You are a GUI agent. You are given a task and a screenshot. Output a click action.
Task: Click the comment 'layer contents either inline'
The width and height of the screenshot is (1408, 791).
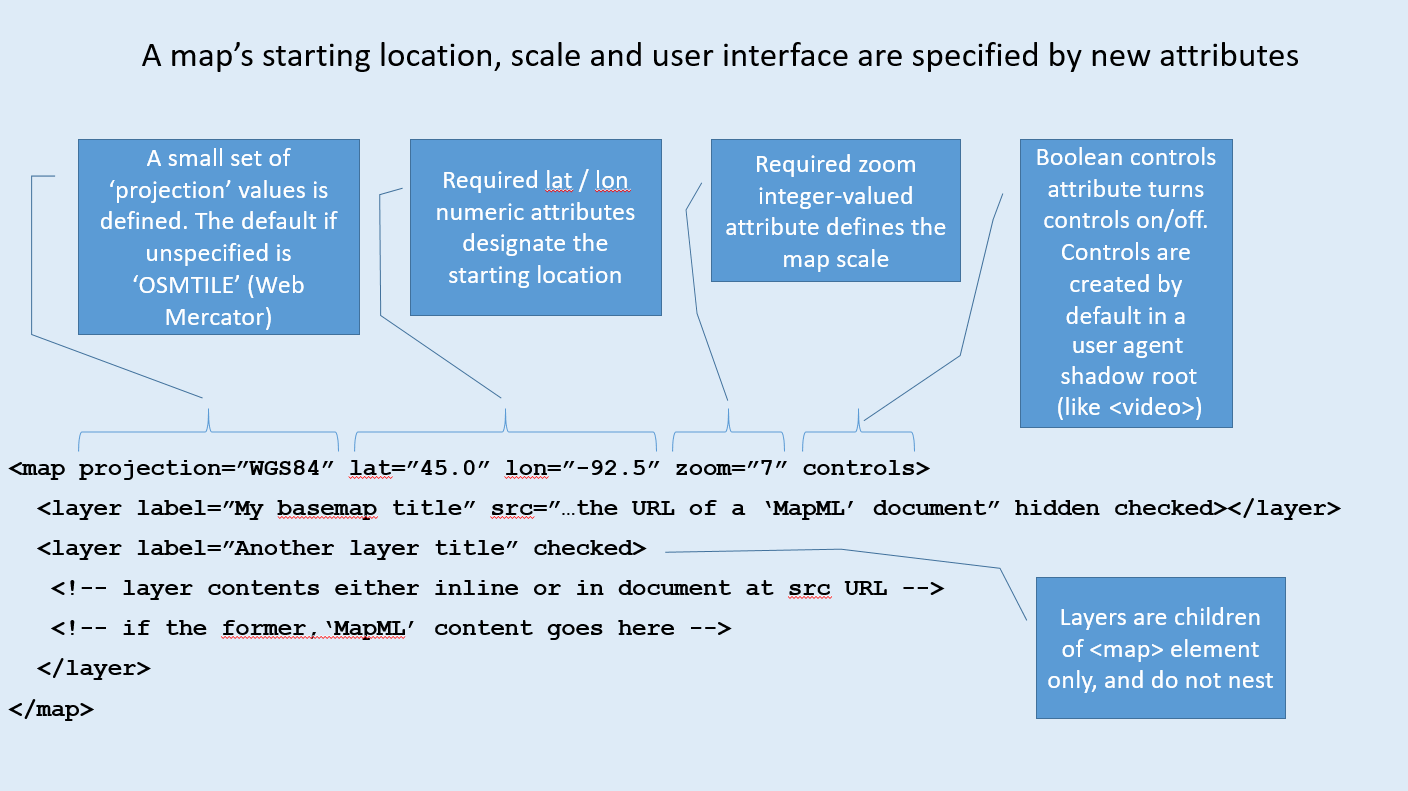pos(497,588)
